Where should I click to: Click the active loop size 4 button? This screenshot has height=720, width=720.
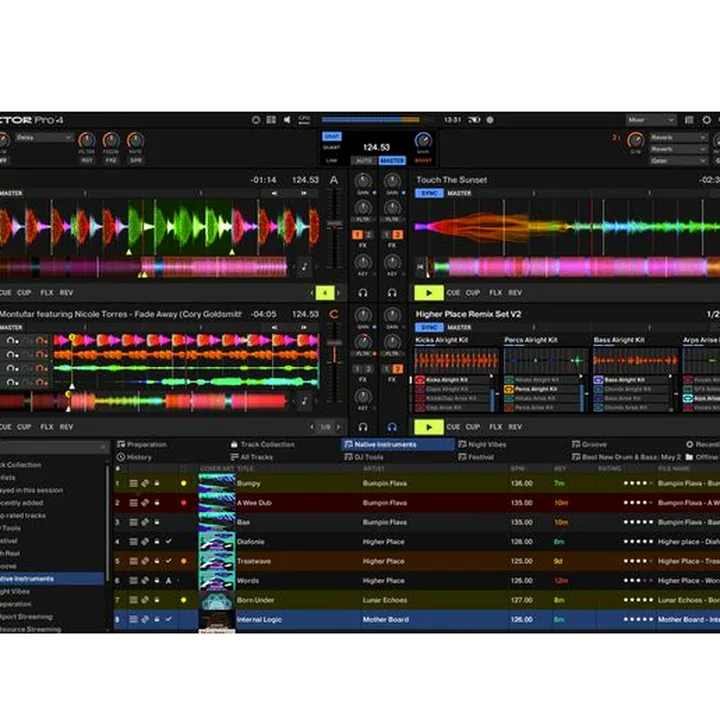pos(325,292)
